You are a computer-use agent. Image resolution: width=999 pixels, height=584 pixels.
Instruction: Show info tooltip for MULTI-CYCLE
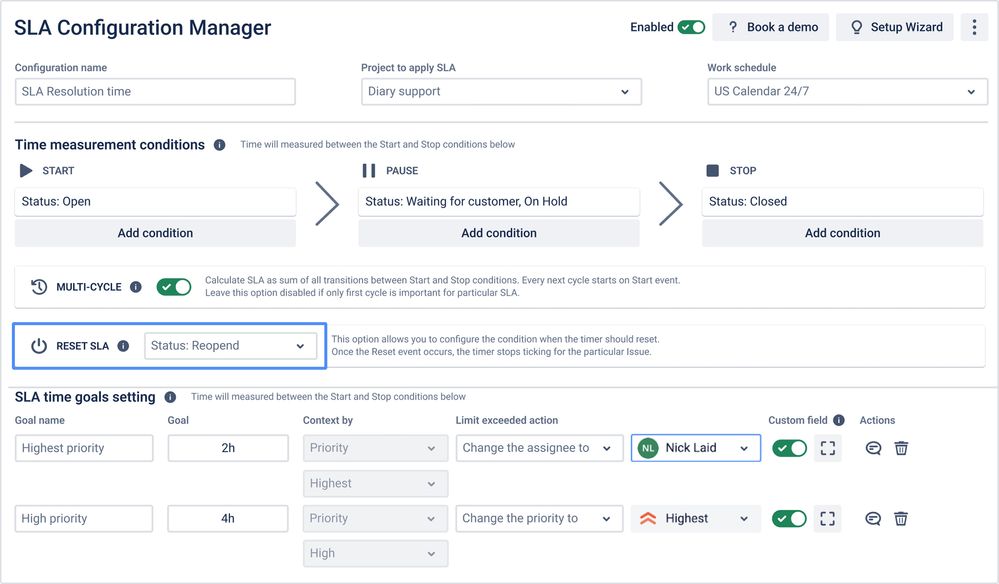pos(136,287)
